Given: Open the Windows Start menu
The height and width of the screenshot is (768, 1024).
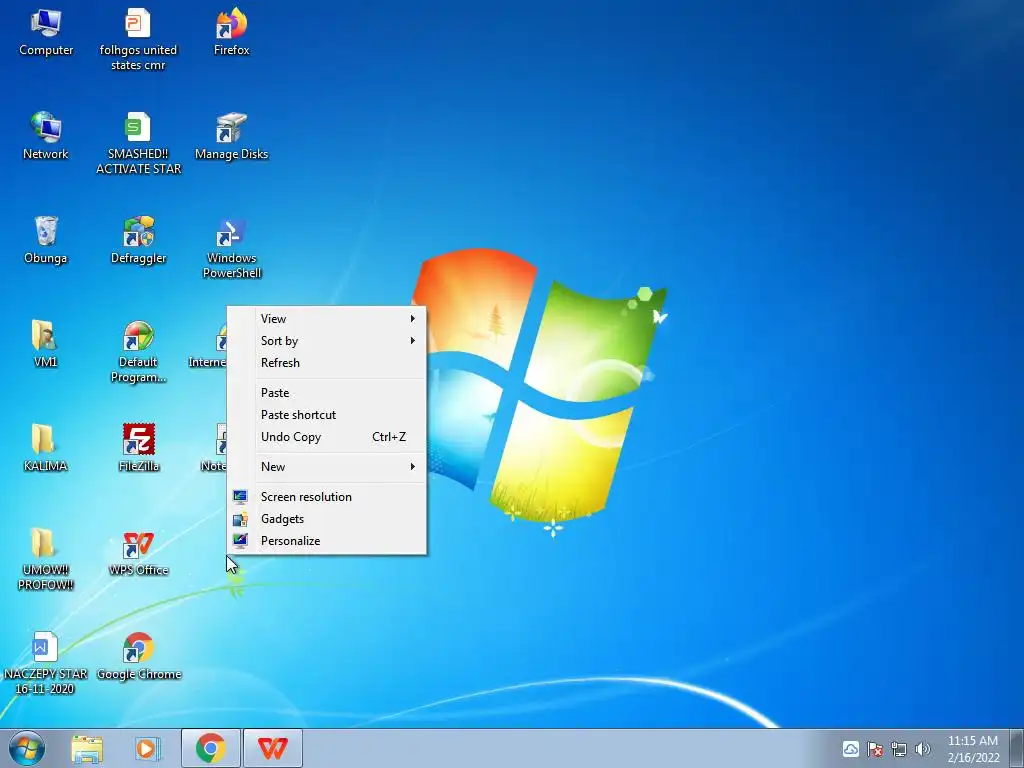Looking at the screenshot, I should click(x=27, y=748).
